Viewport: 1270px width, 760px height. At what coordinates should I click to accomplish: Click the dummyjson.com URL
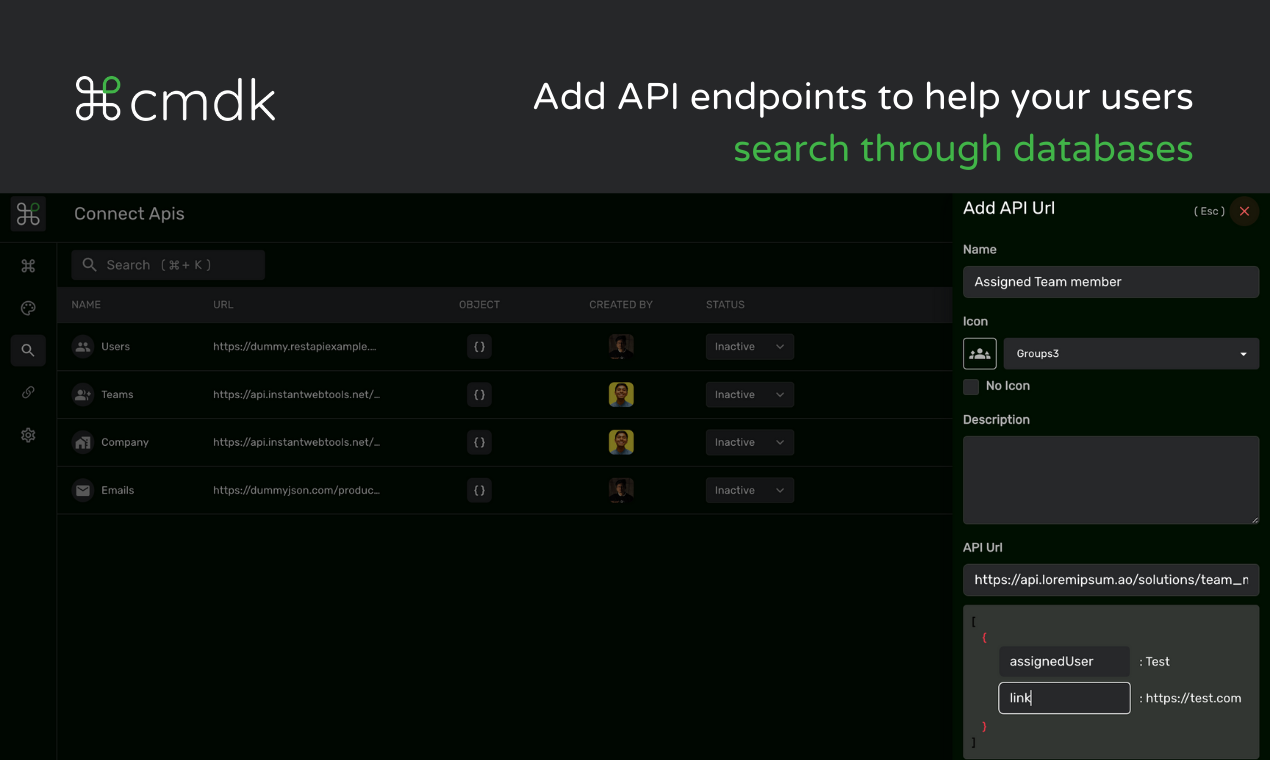296,490
